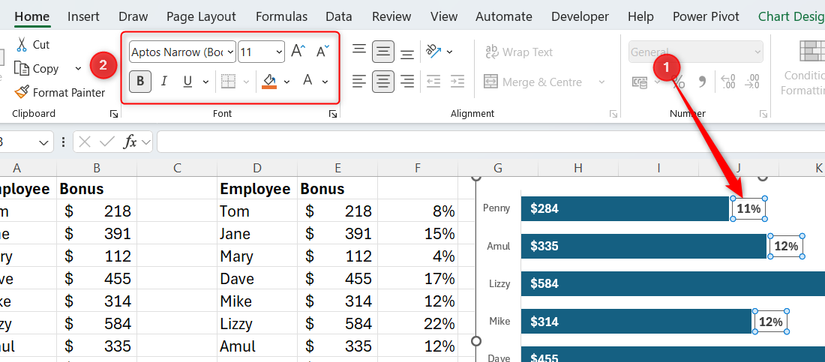The height and width of the screenshot is (362, 825).
Task: Align text left
Action: (x=359, y=81)
